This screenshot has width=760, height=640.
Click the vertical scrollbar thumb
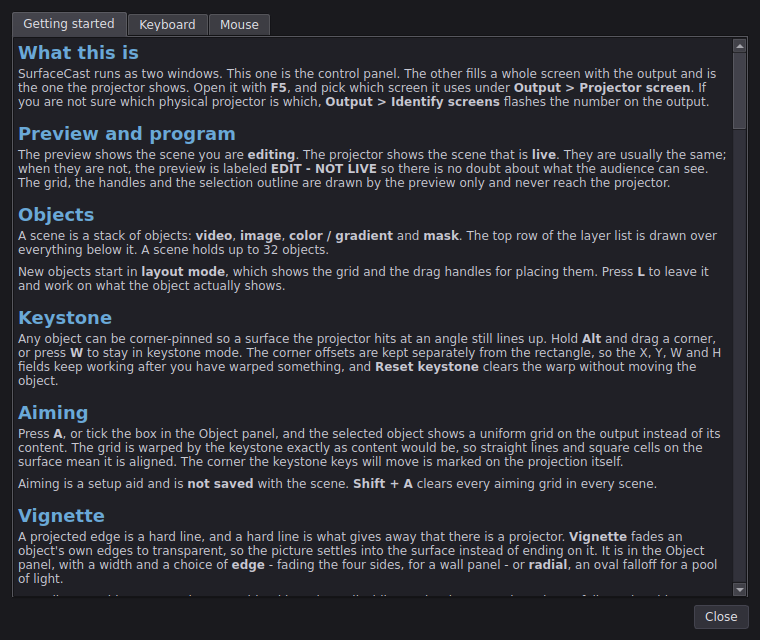point(739,91)
